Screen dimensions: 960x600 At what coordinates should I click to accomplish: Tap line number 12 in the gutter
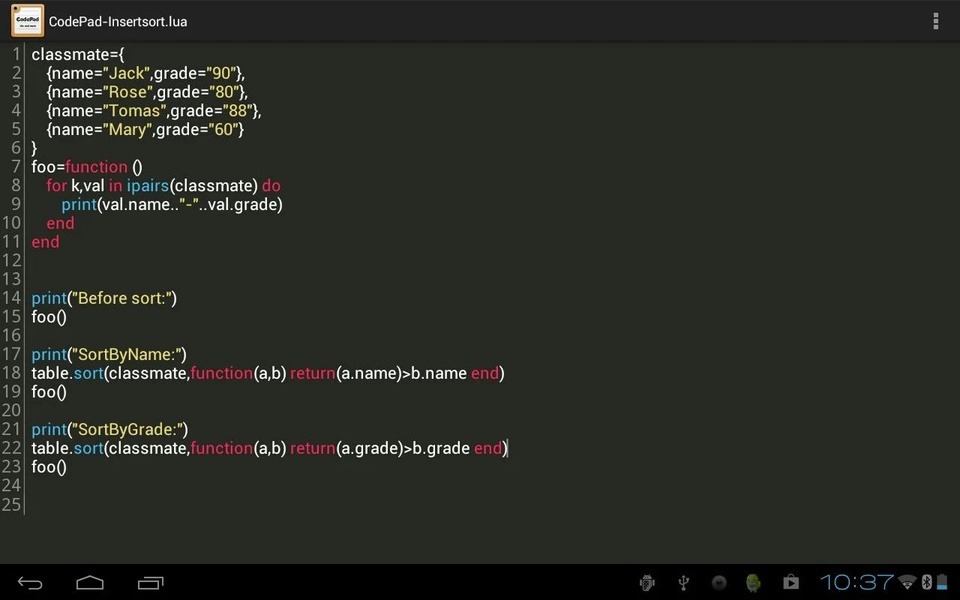pyautogui.click(x=12, y=261)
